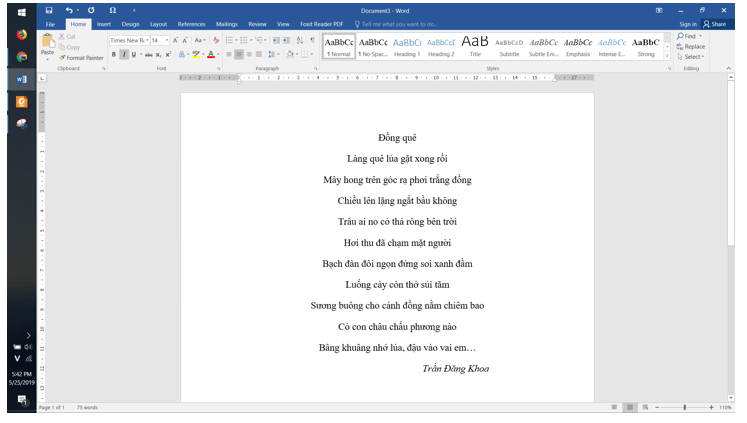747x423 pixels.
Task: Open the Layout ribbon tab
Action: [158, 23]
